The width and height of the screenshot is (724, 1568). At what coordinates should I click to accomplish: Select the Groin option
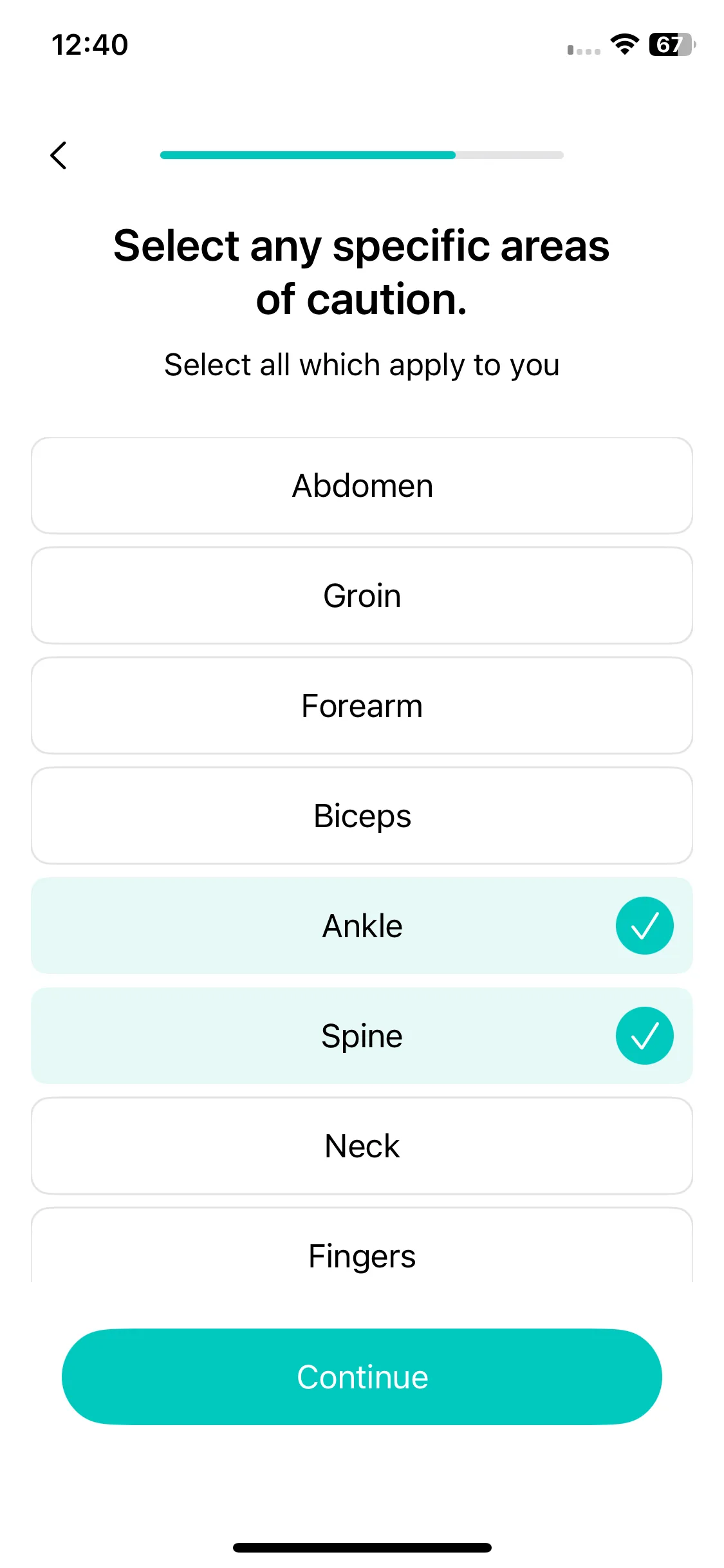coord(362,595)
